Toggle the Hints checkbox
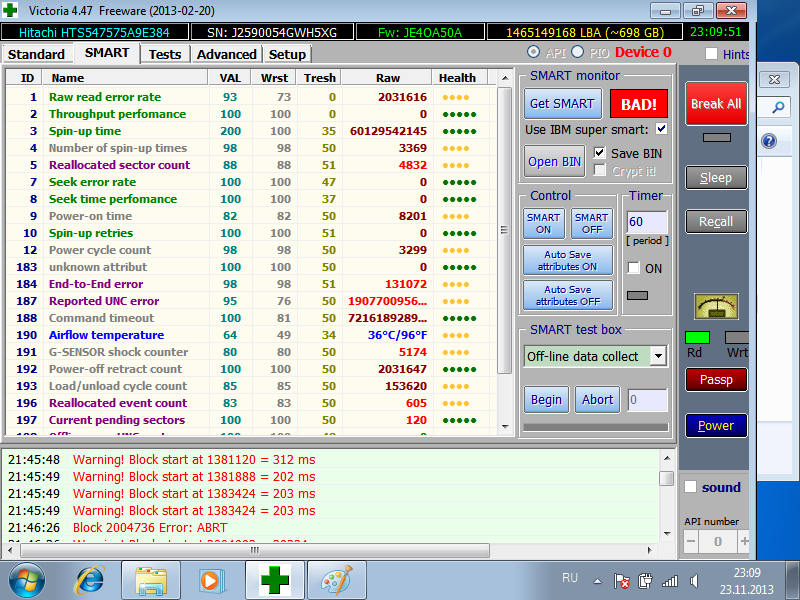Screen dimensions: 800x600 point(711,54)
